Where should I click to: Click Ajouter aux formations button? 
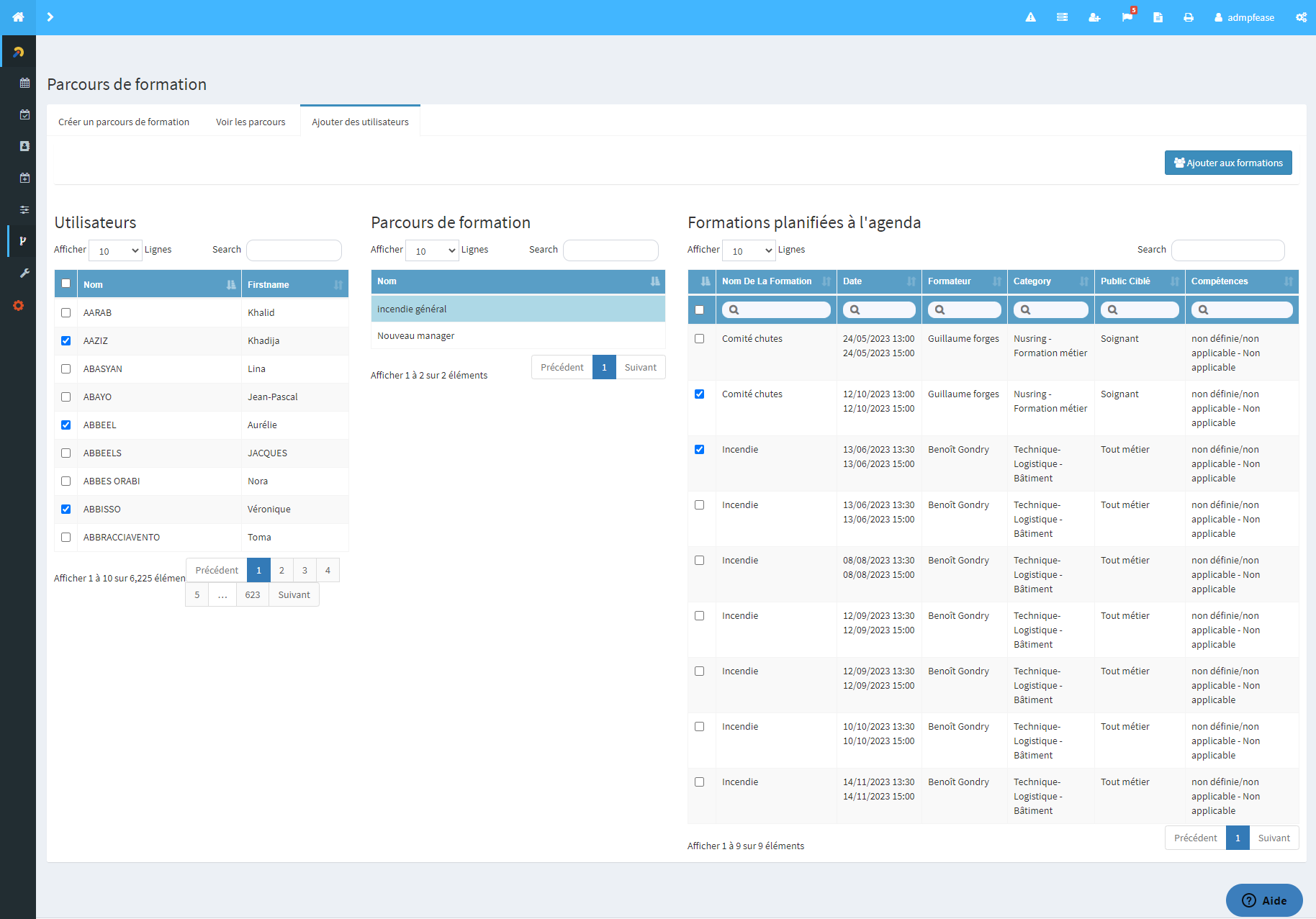click(x=1228, y=163)
